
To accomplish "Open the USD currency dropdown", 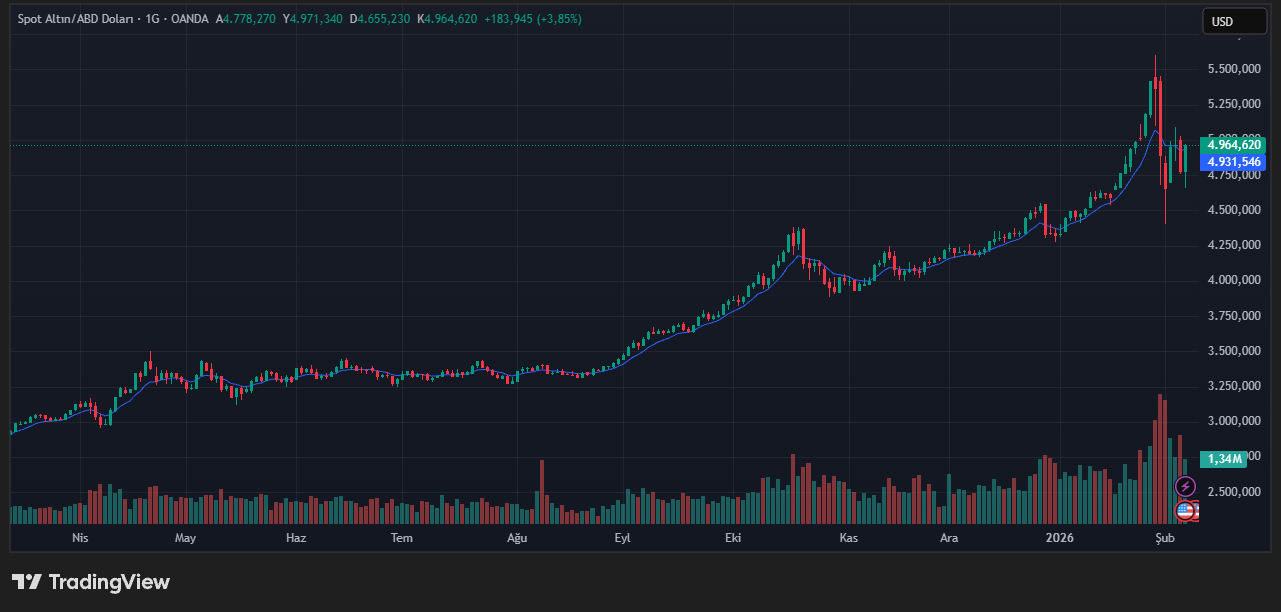I will tap(1233, 21).
